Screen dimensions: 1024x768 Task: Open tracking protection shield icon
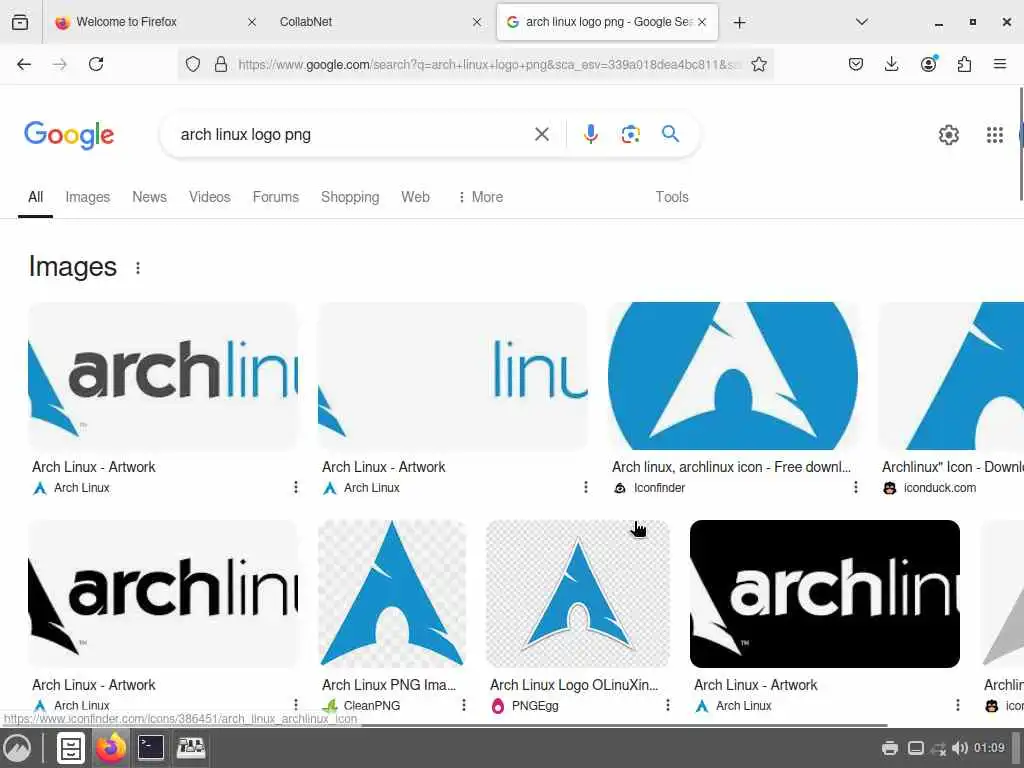(193, 64)
